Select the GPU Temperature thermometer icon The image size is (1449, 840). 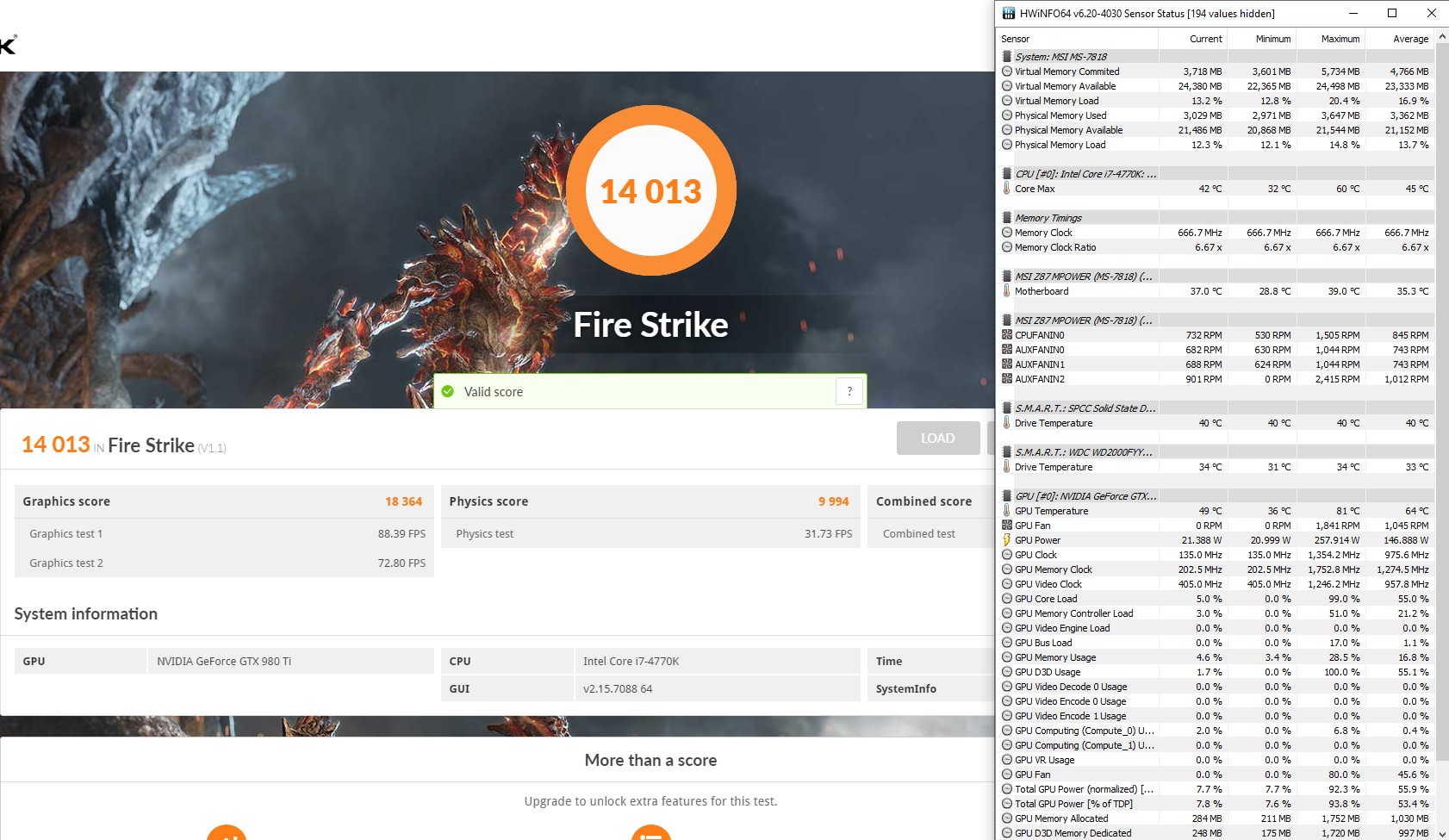[1007, 511]
